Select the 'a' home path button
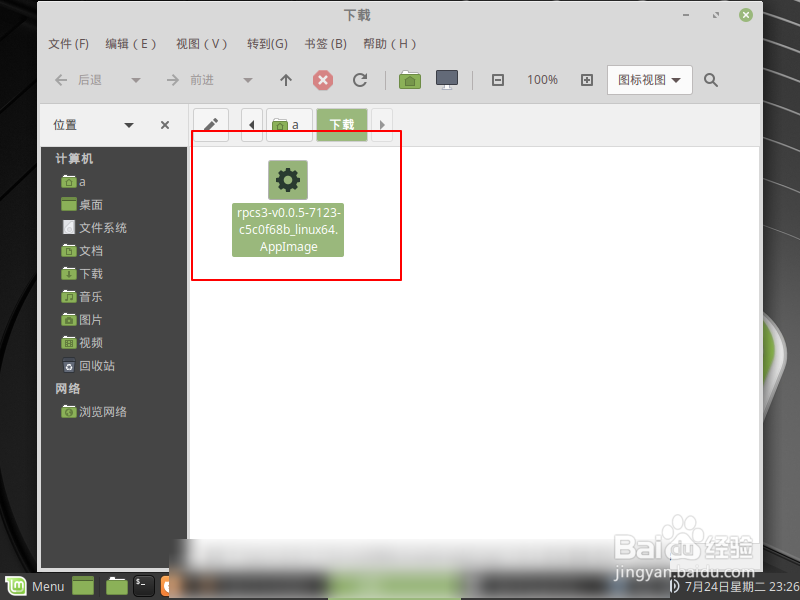 pyautogui.click(x=289, y=124)
